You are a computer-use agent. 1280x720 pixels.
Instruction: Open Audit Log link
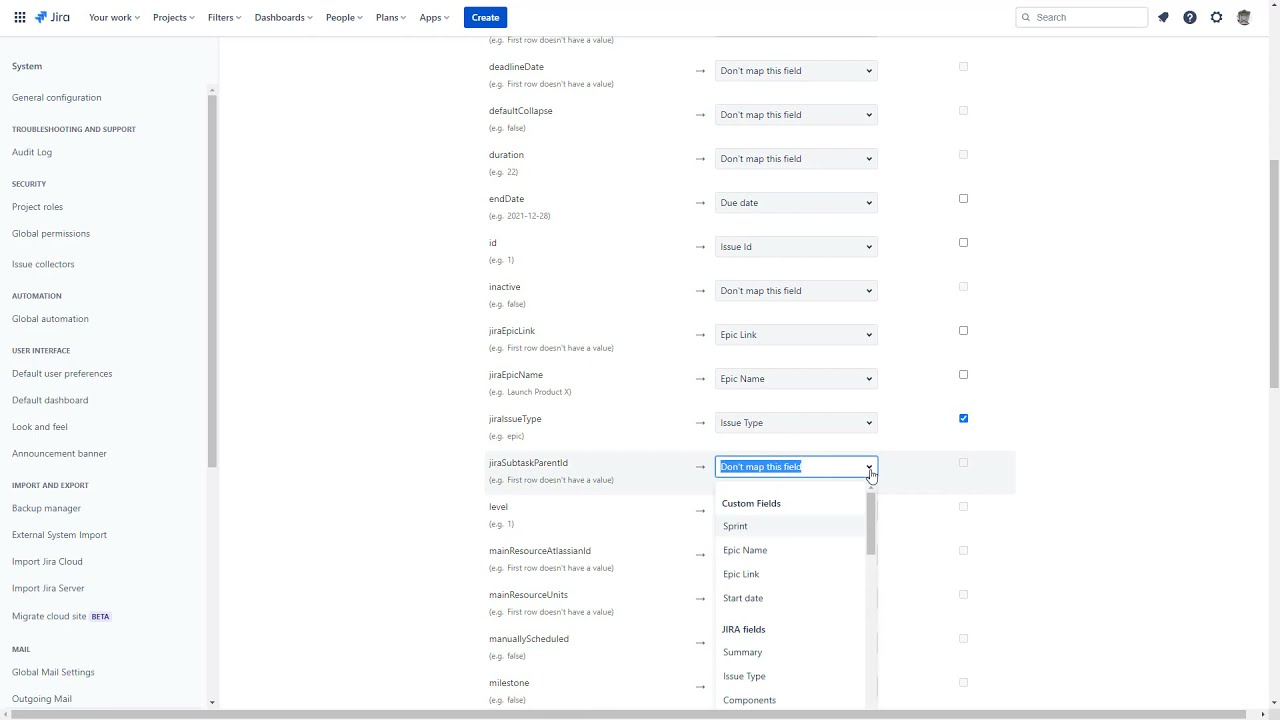pyautogui.click(x=32, y=152)
